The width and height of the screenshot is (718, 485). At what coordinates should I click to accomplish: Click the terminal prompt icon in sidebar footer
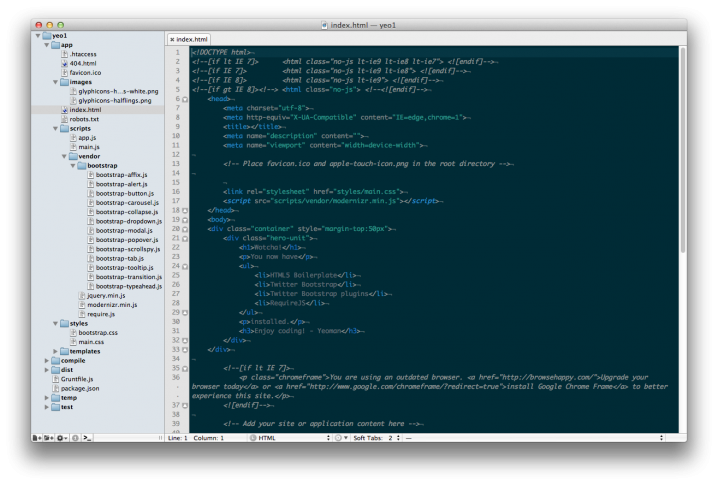[87, 438]
